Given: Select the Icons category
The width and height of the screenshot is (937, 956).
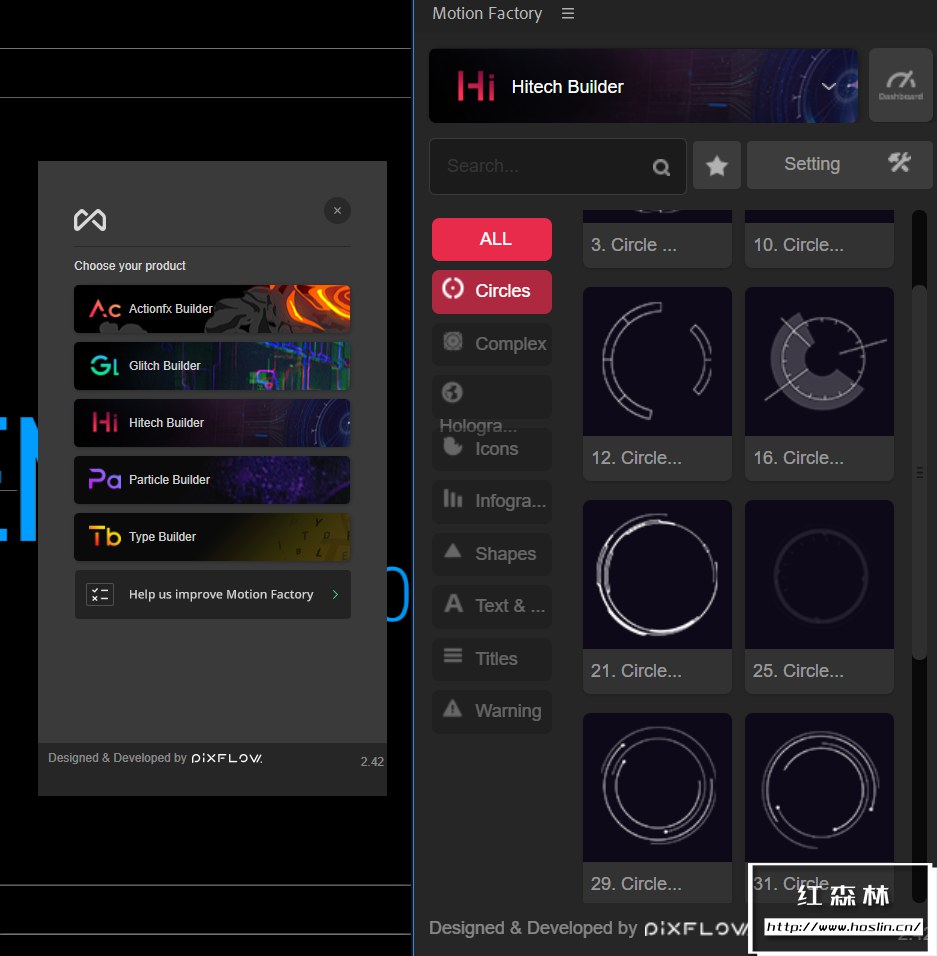Looking at the screenshot, I should tap(492, 449).
